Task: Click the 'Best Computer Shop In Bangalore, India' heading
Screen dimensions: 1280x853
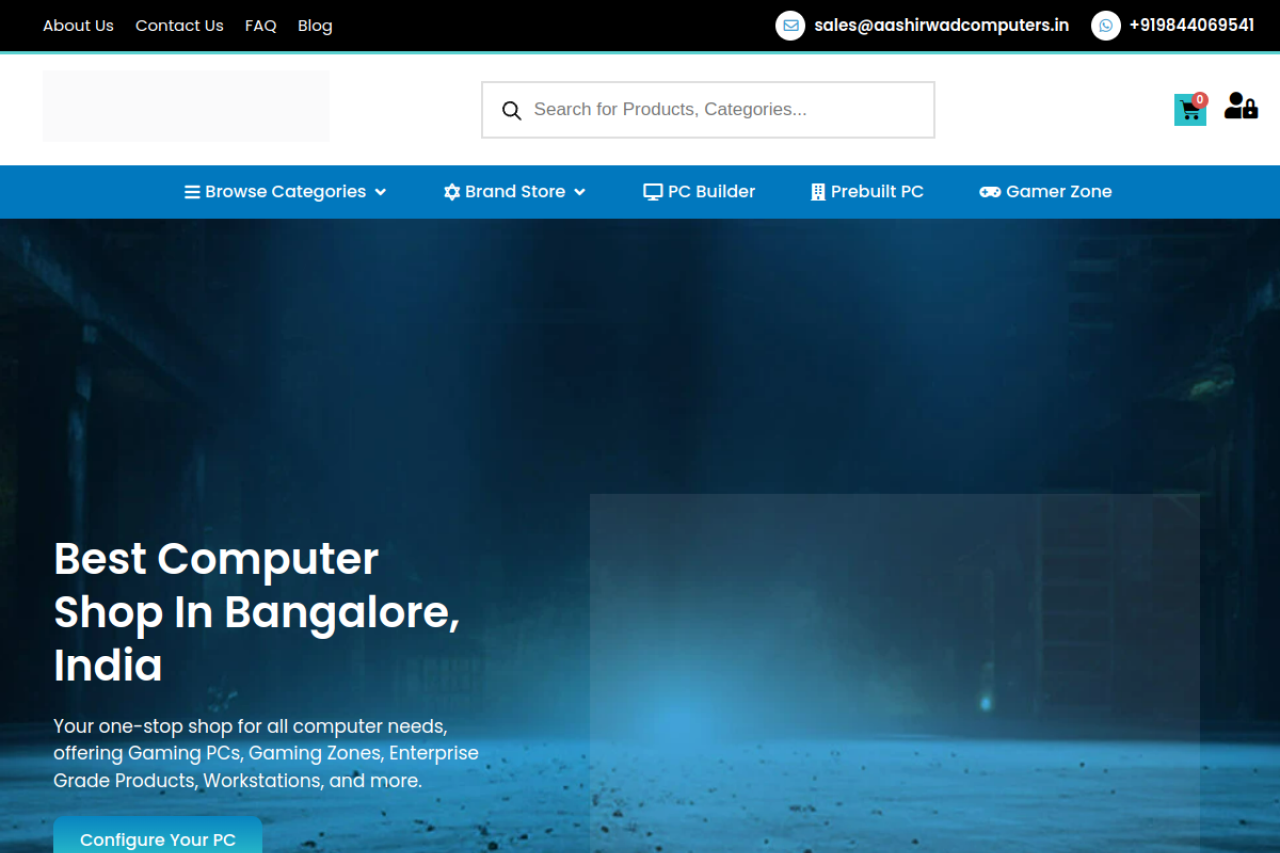Action: 257,612
